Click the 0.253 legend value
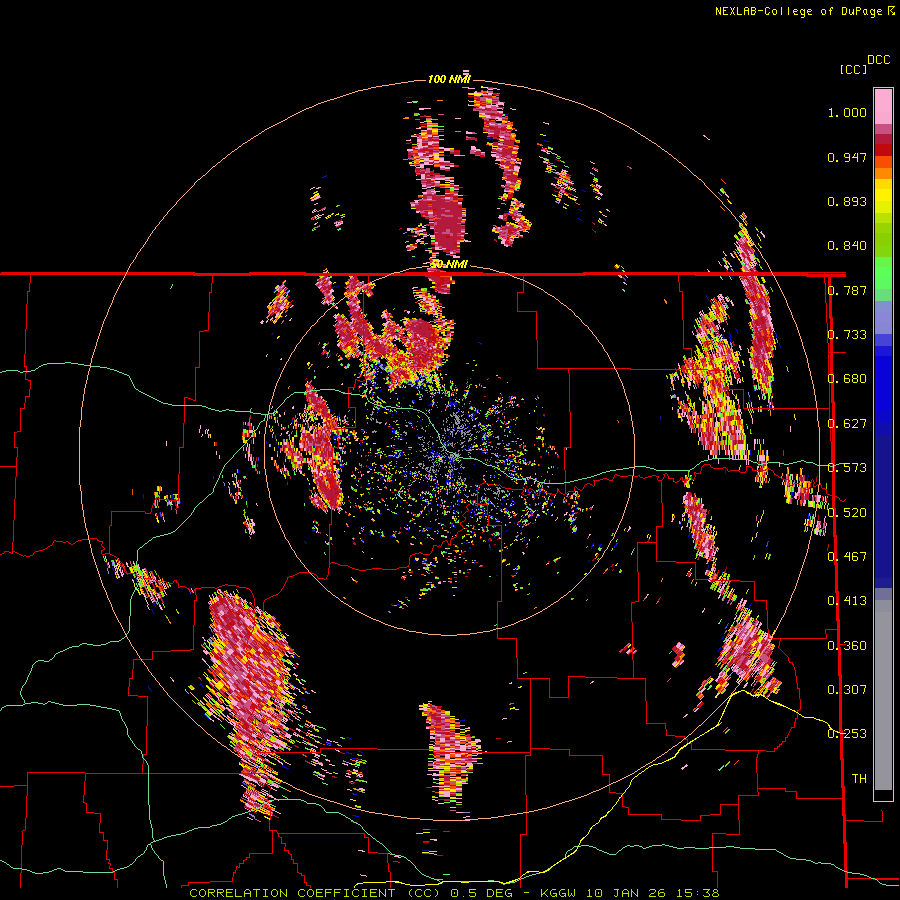Image resolution: width=900 pixels, height=900 pixels. tap(847, 734)
